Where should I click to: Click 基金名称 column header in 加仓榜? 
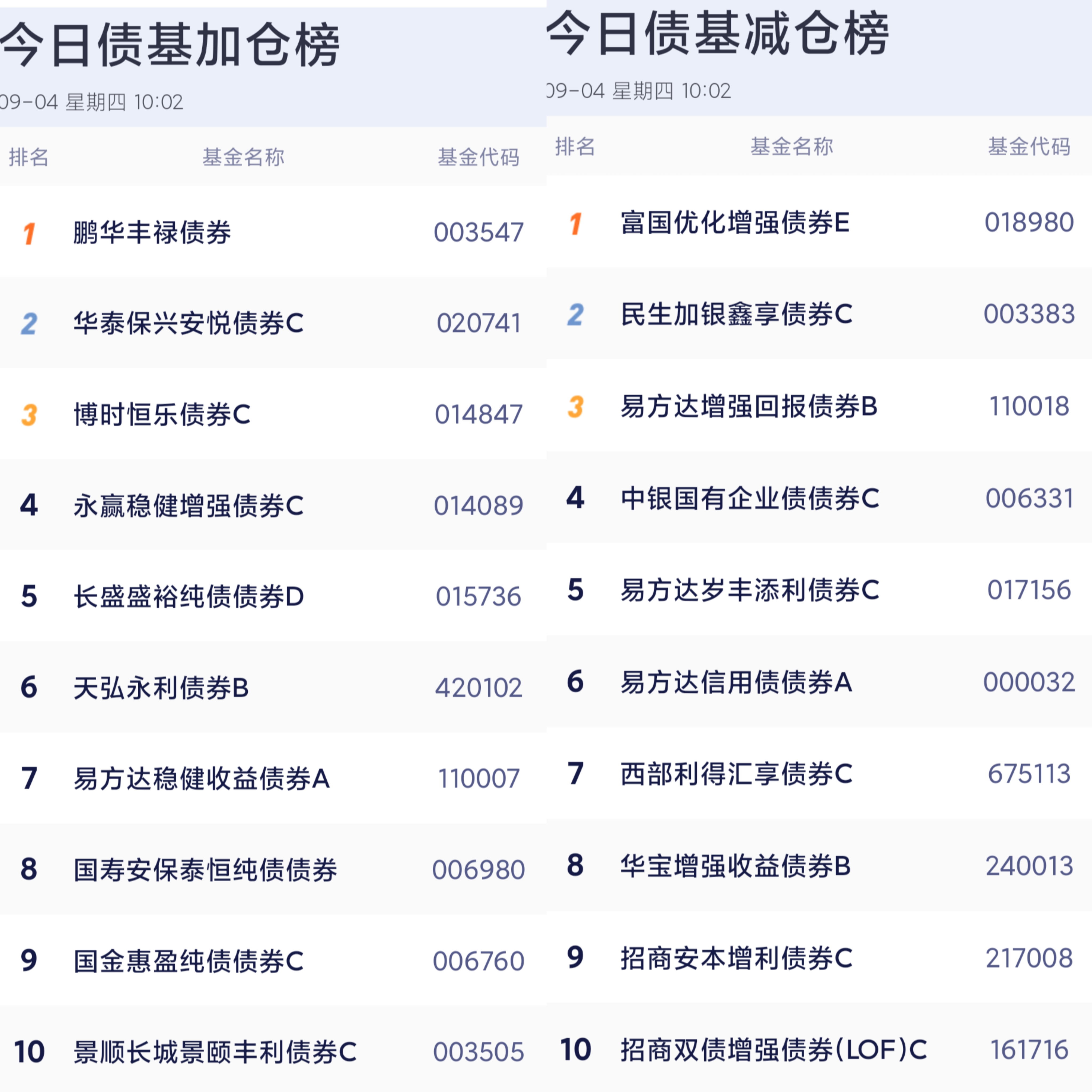244,156
